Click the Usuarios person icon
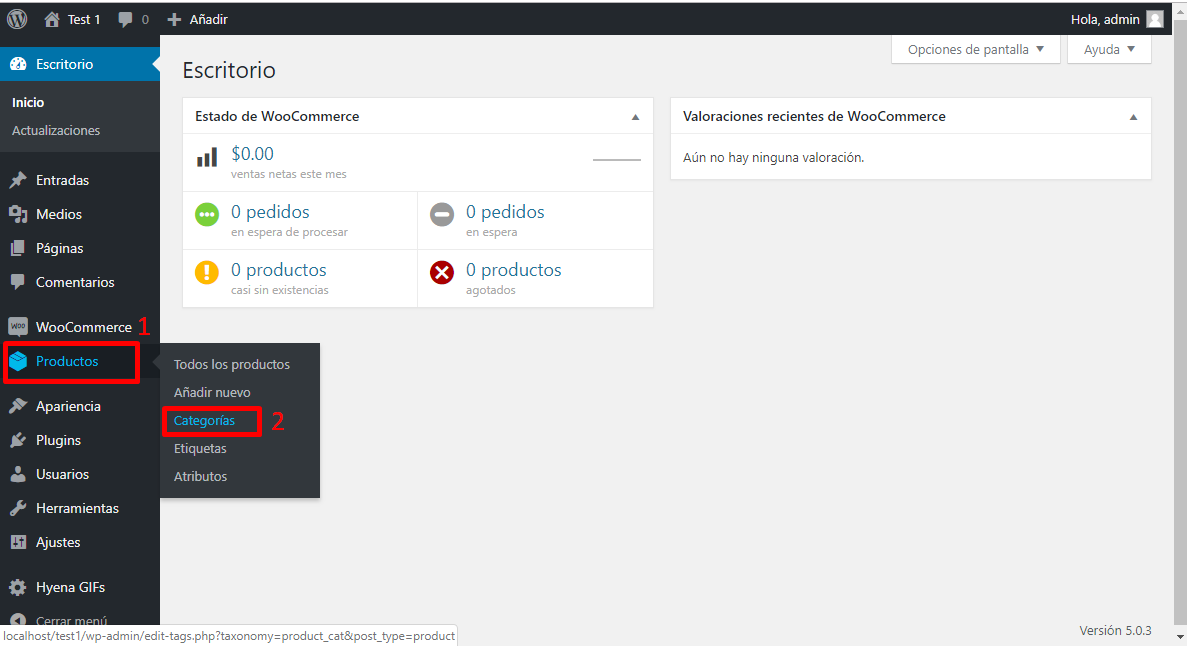 pyautogui.click(x=18, y=474)
